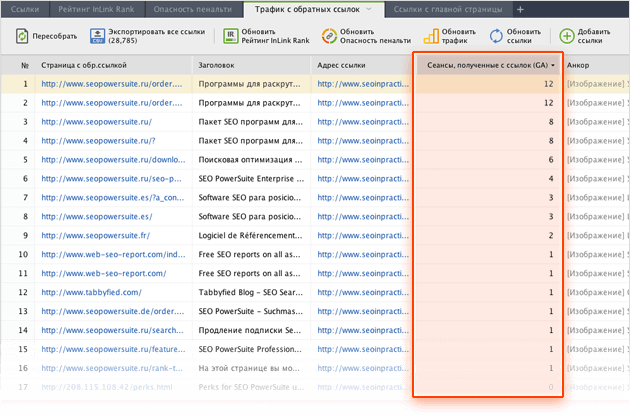Click the update traffic bar-chart icon
The width and height of the screenshot is (630, 416).
[x=431, y=36]
